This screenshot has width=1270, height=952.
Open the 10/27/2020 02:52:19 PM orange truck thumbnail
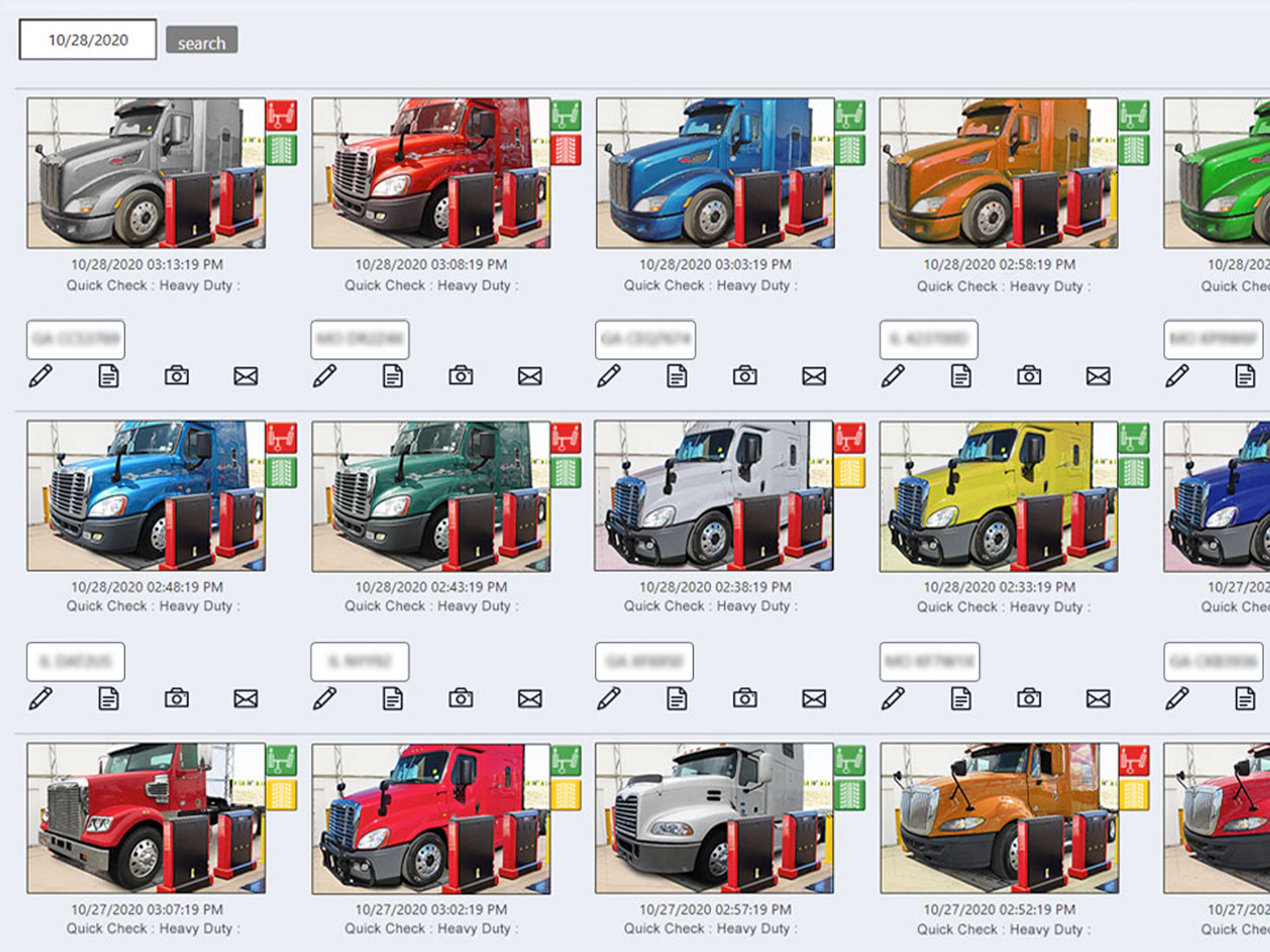tap(999, 818)
